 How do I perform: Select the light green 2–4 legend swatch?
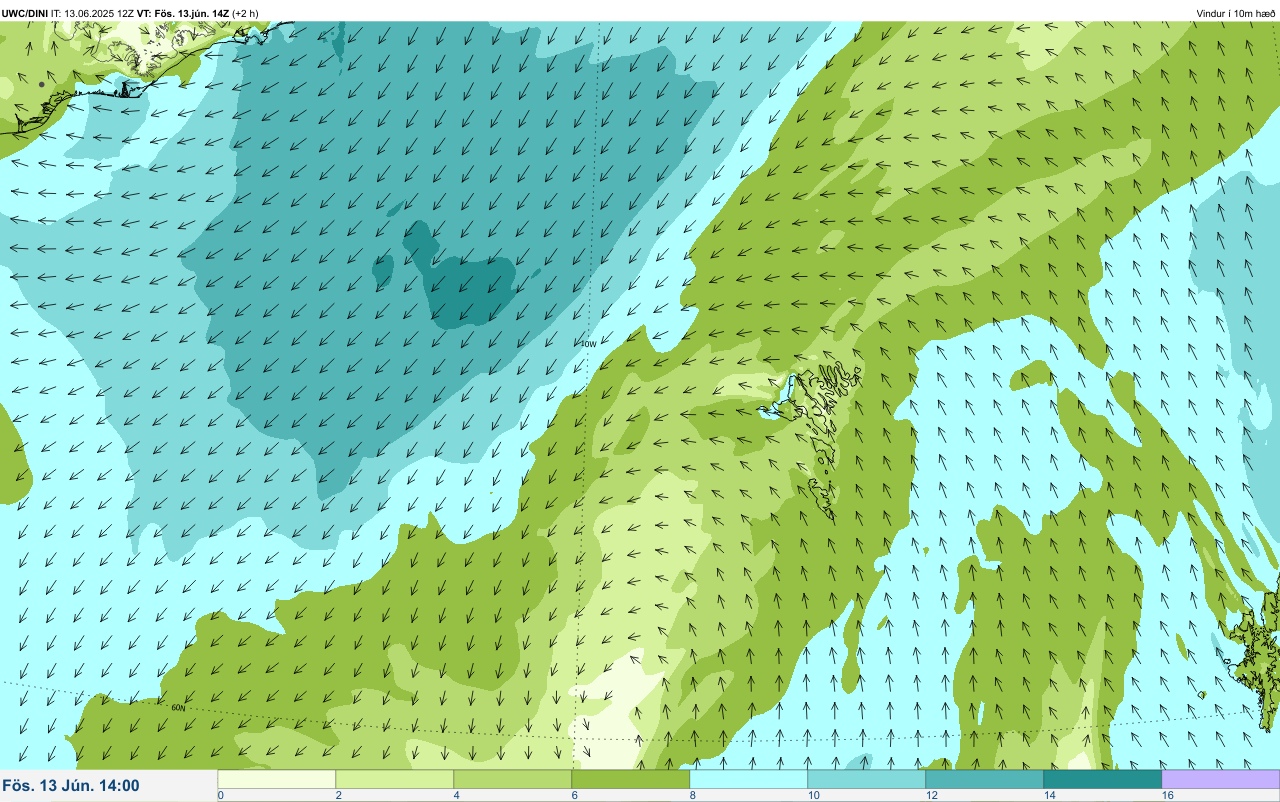click(x=395, y=779)
